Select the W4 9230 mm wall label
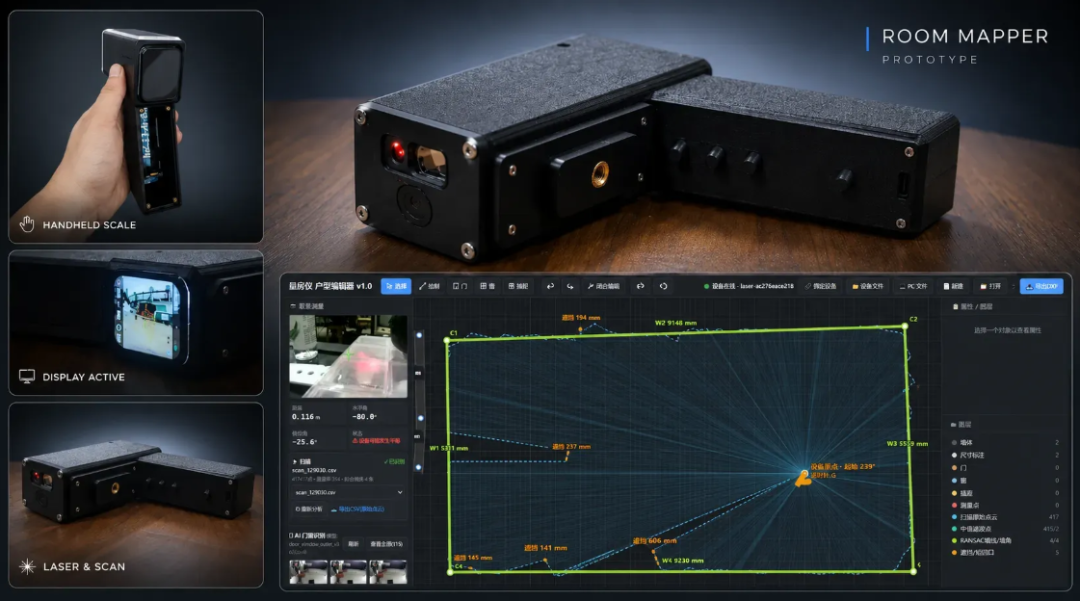 [x=683, y=560]
